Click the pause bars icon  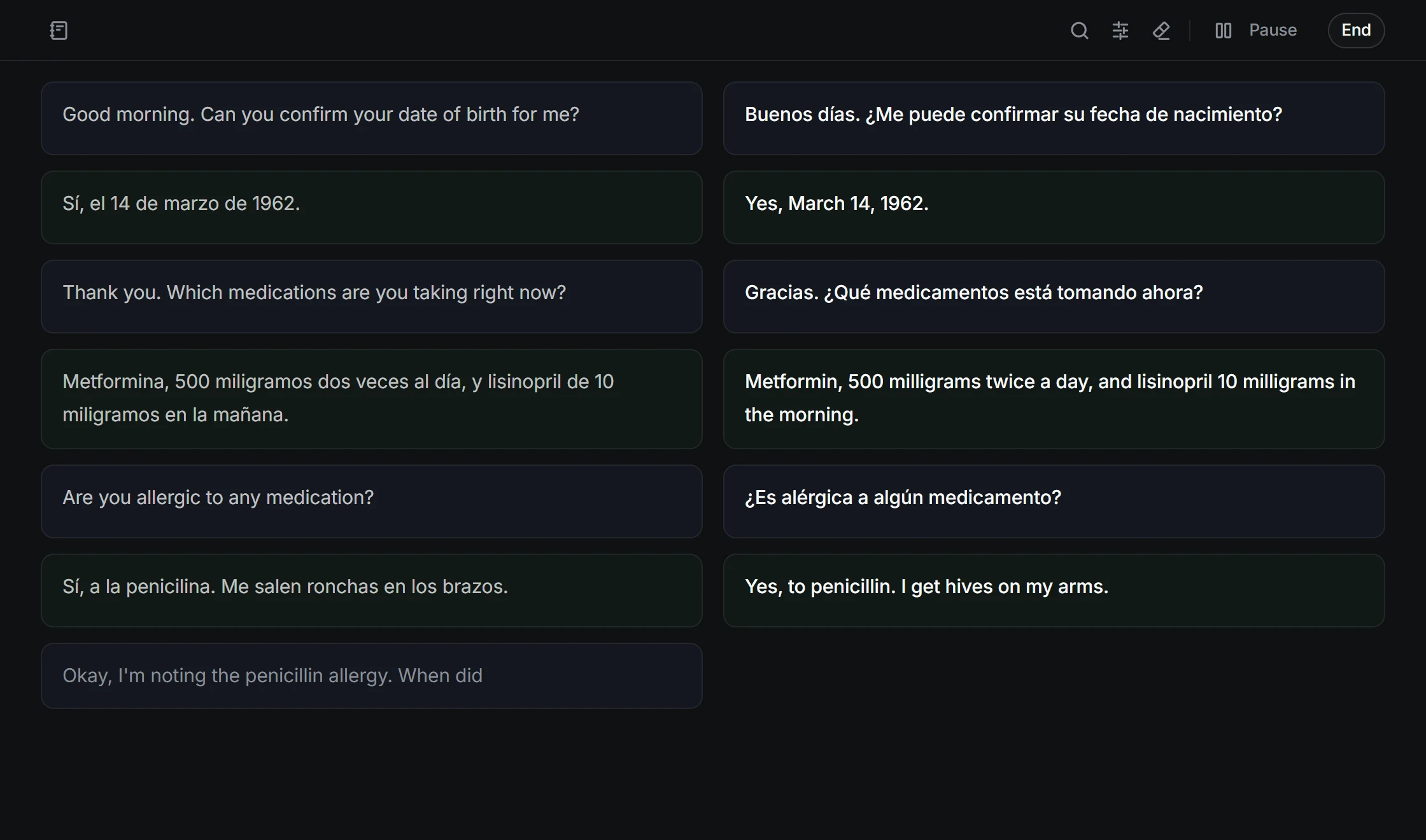(1223, 31)
